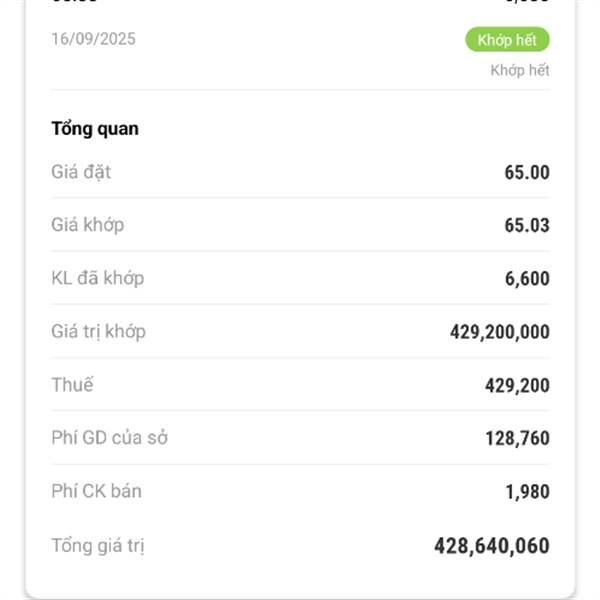Select the order date 16/09/2025
600x600 pixels.
point(93,40)
